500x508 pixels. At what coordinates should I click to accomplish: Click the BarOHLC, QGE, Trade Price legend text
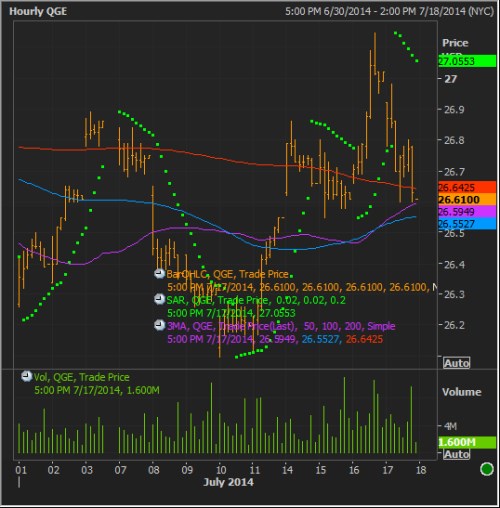[x=228, y=274]
